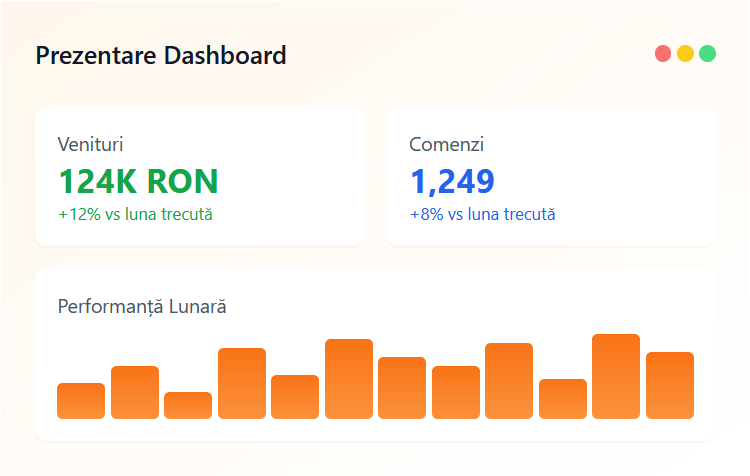
Task: Click the Performanță Lunară heading
Action: [x=142, y=307]
